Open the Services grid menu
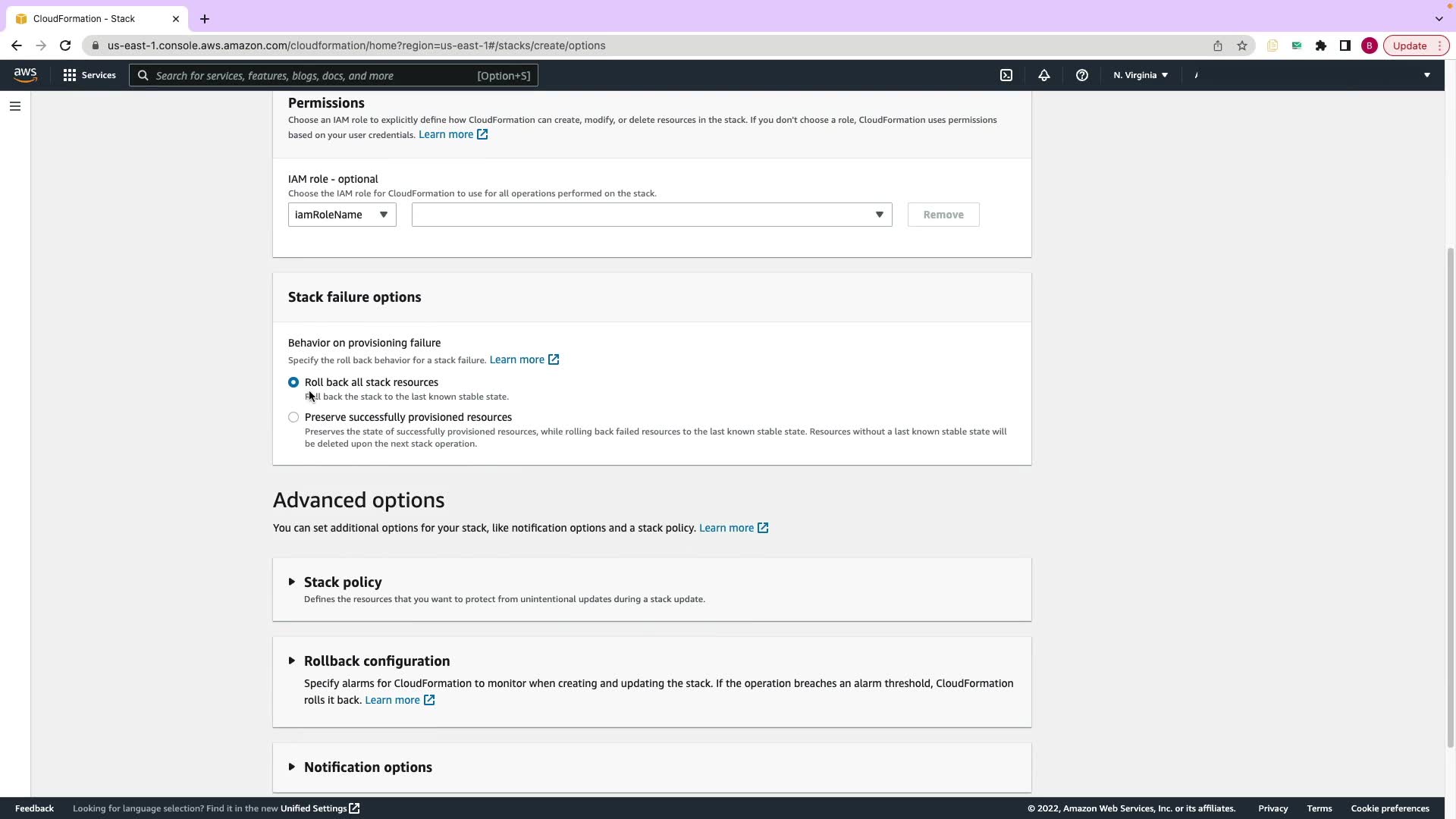 tap(89, 75)
